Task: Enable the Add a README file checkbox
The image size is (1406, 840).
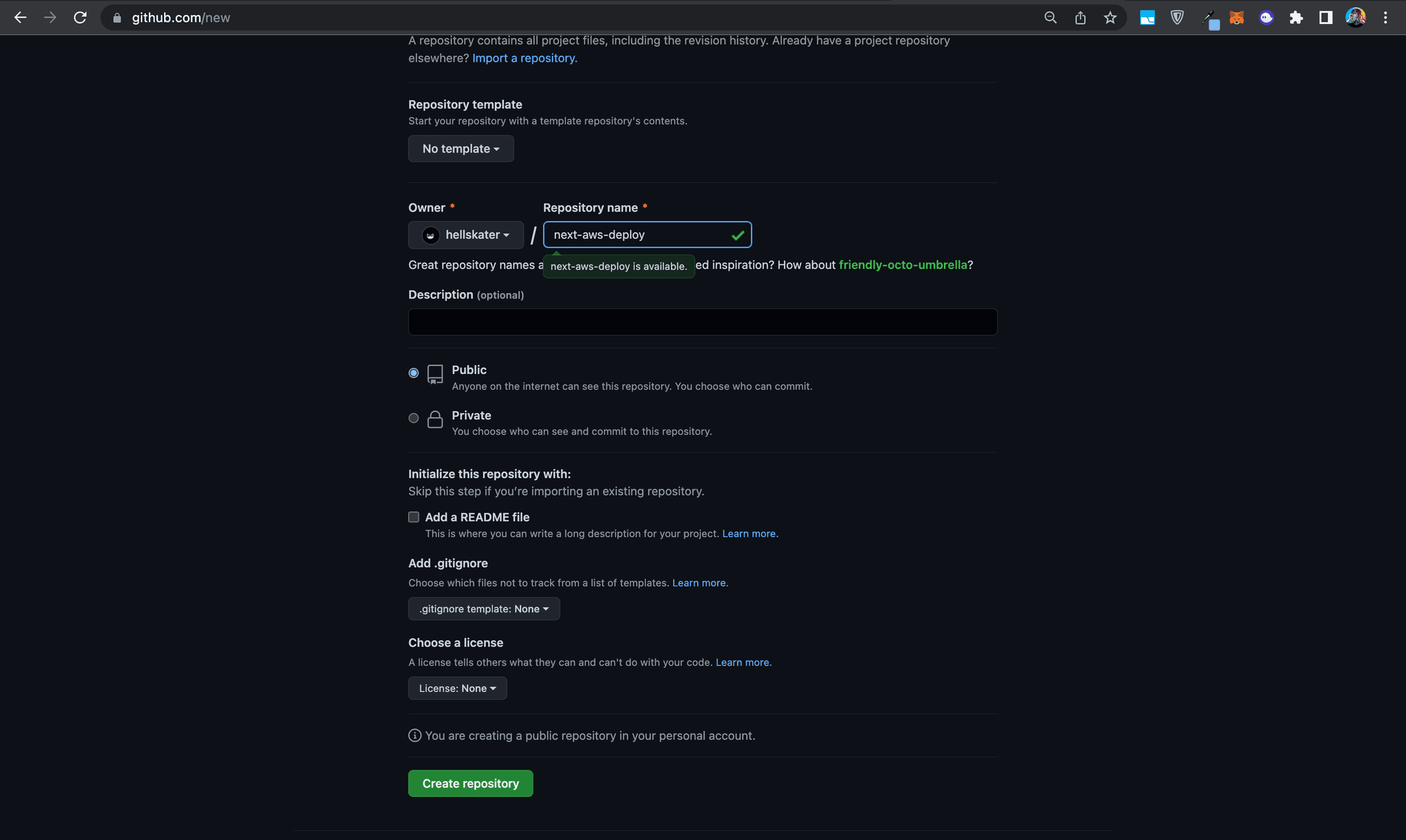Action: pyautogui.click(x=413, y=517)
